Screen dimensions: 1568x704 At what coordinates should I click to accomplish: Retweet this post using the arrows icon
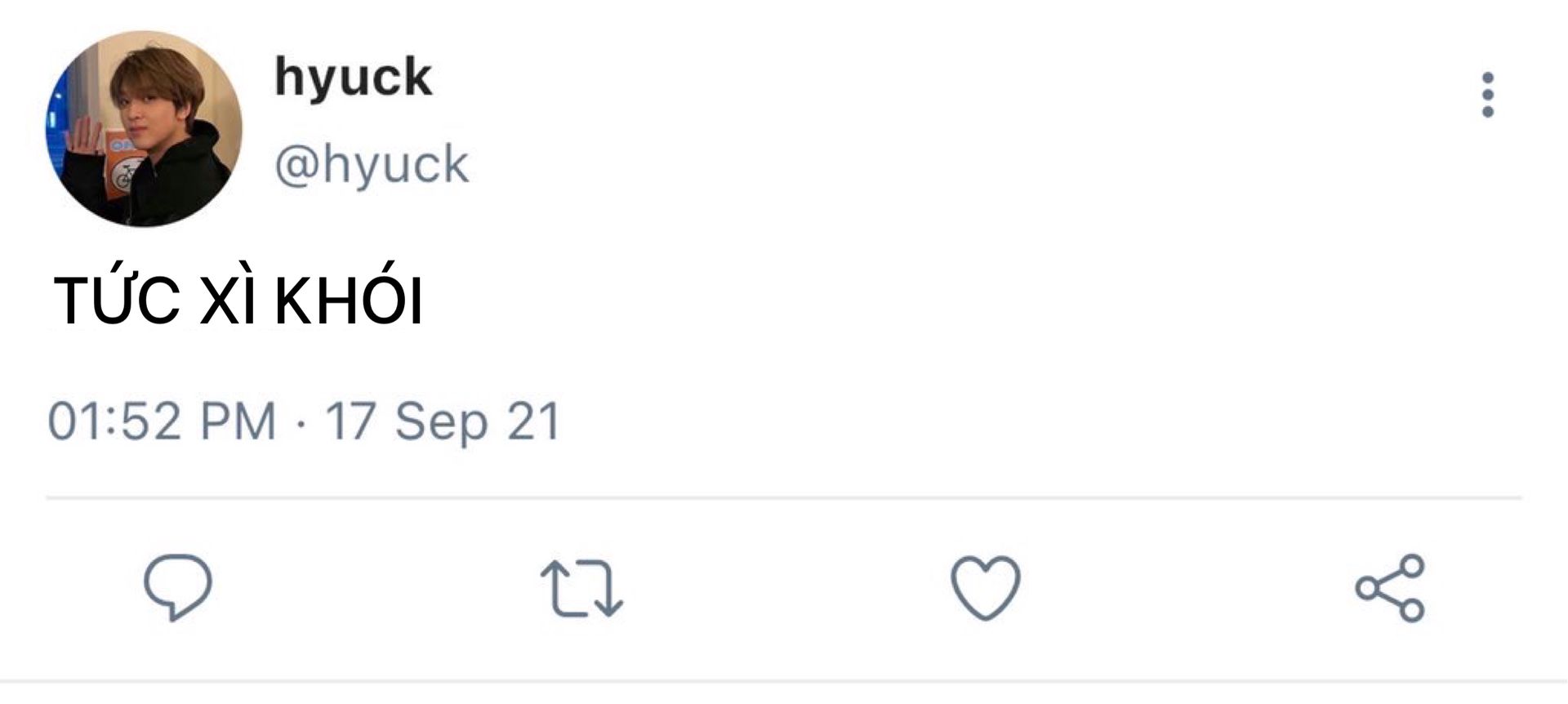point(581,587)
